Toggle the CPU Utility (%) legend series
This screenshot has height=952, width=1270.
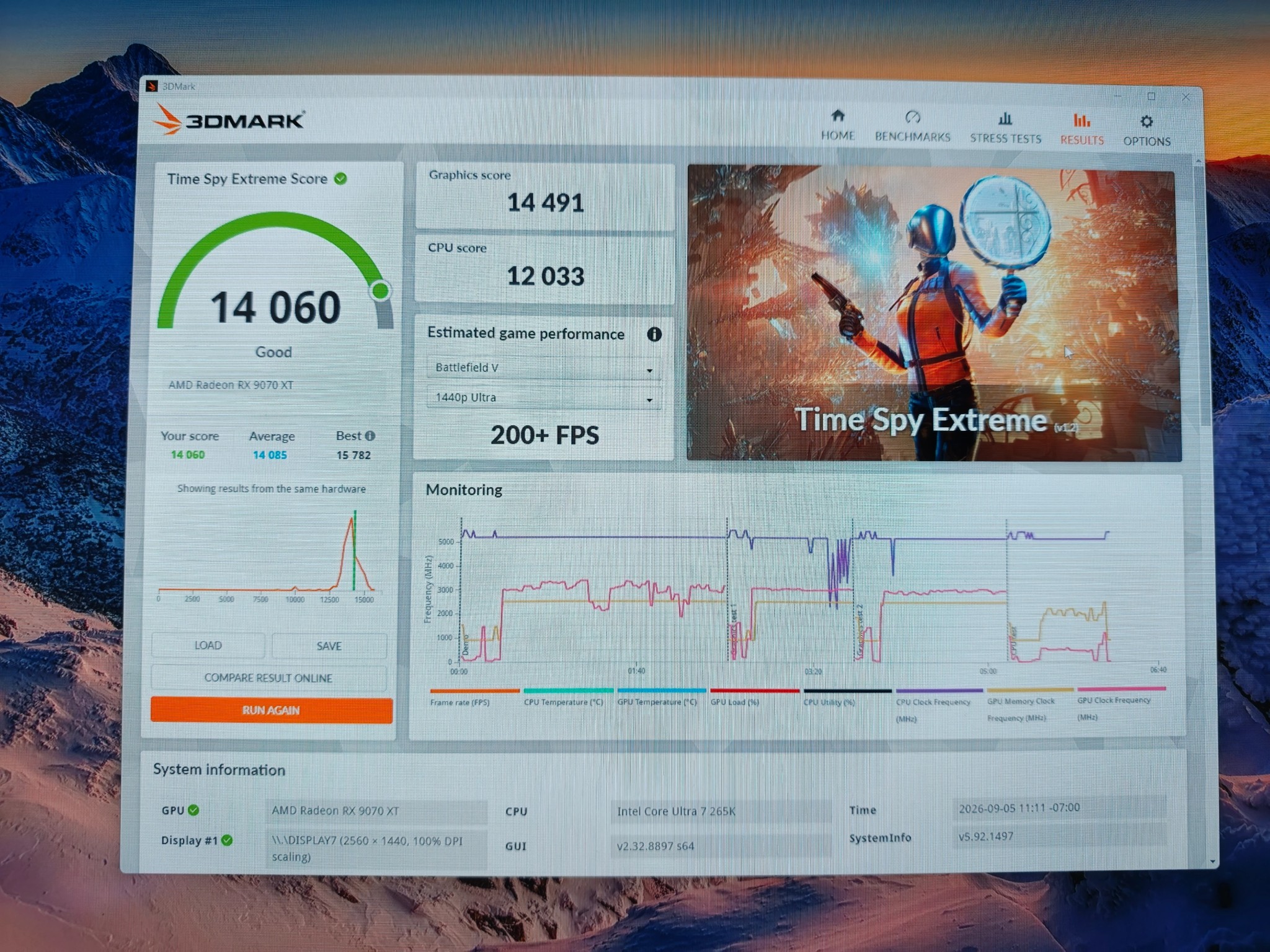847,697
